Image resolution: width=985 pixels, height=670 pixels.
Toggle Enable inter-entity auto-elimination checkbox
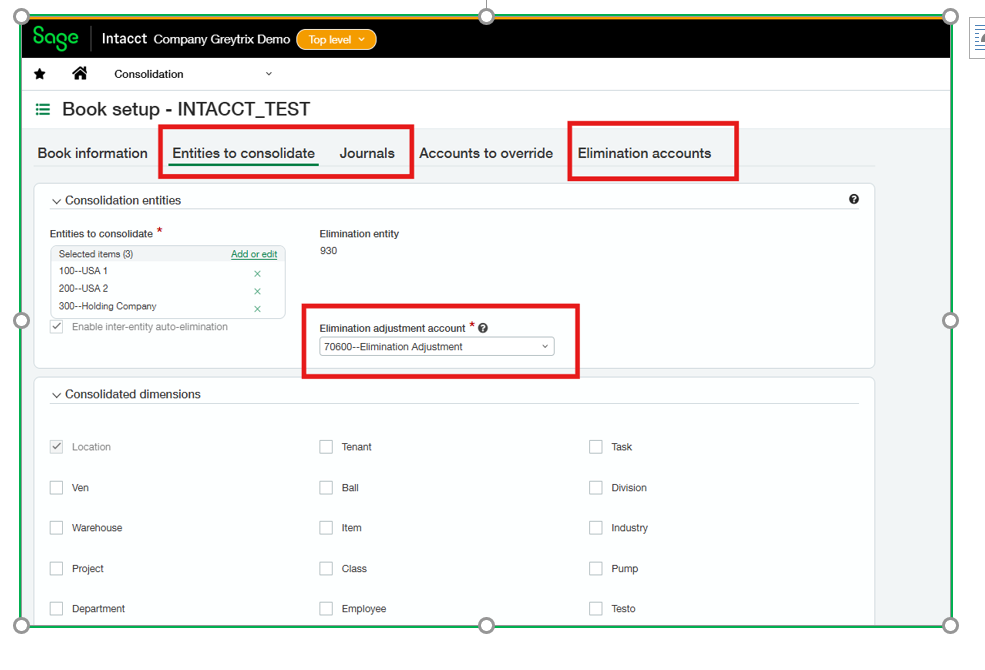click(57, 327)
